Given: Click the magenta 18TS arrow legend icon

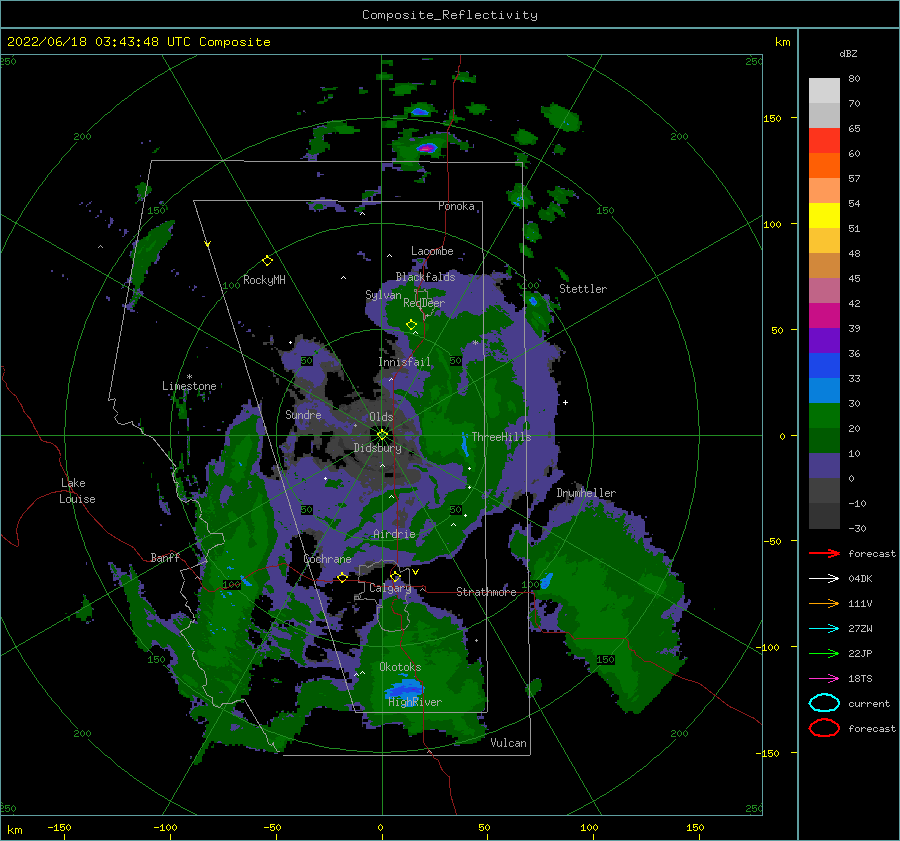Looking at the screenshot, I should coord(824,679).
